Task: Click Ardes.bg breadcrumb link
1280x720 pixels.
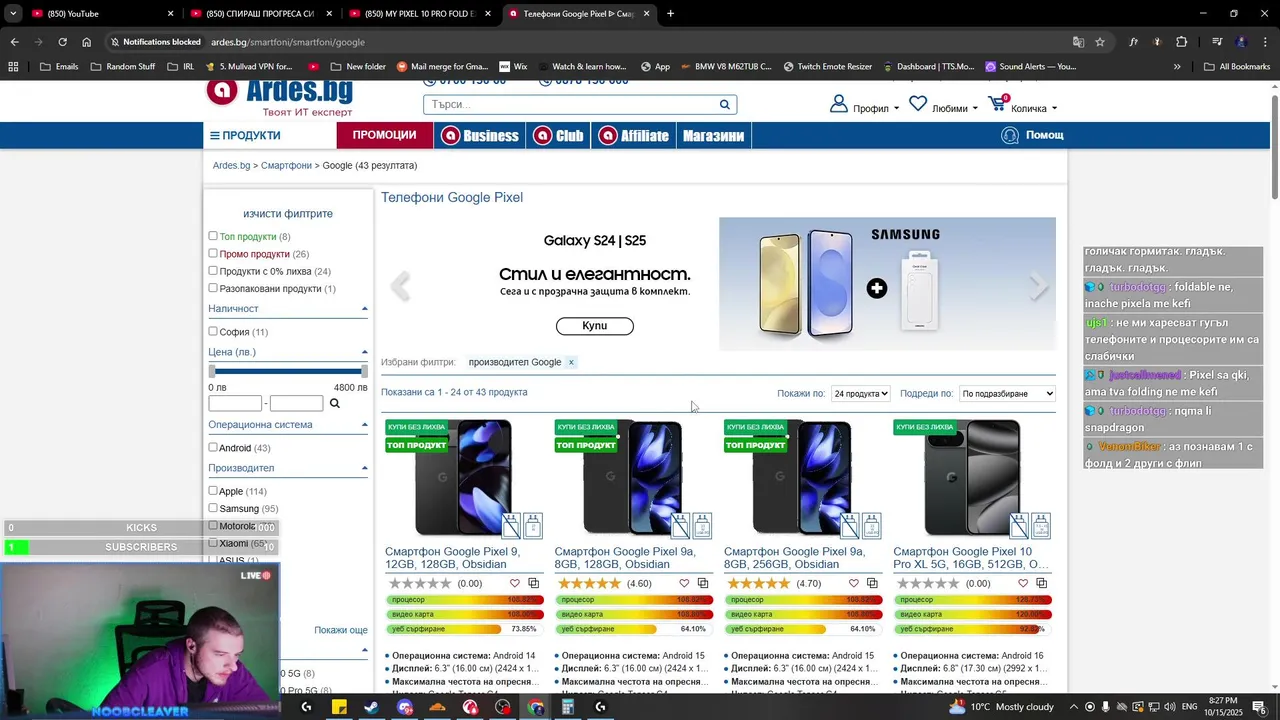Action: pyautogui.click(x=231, y=166)
